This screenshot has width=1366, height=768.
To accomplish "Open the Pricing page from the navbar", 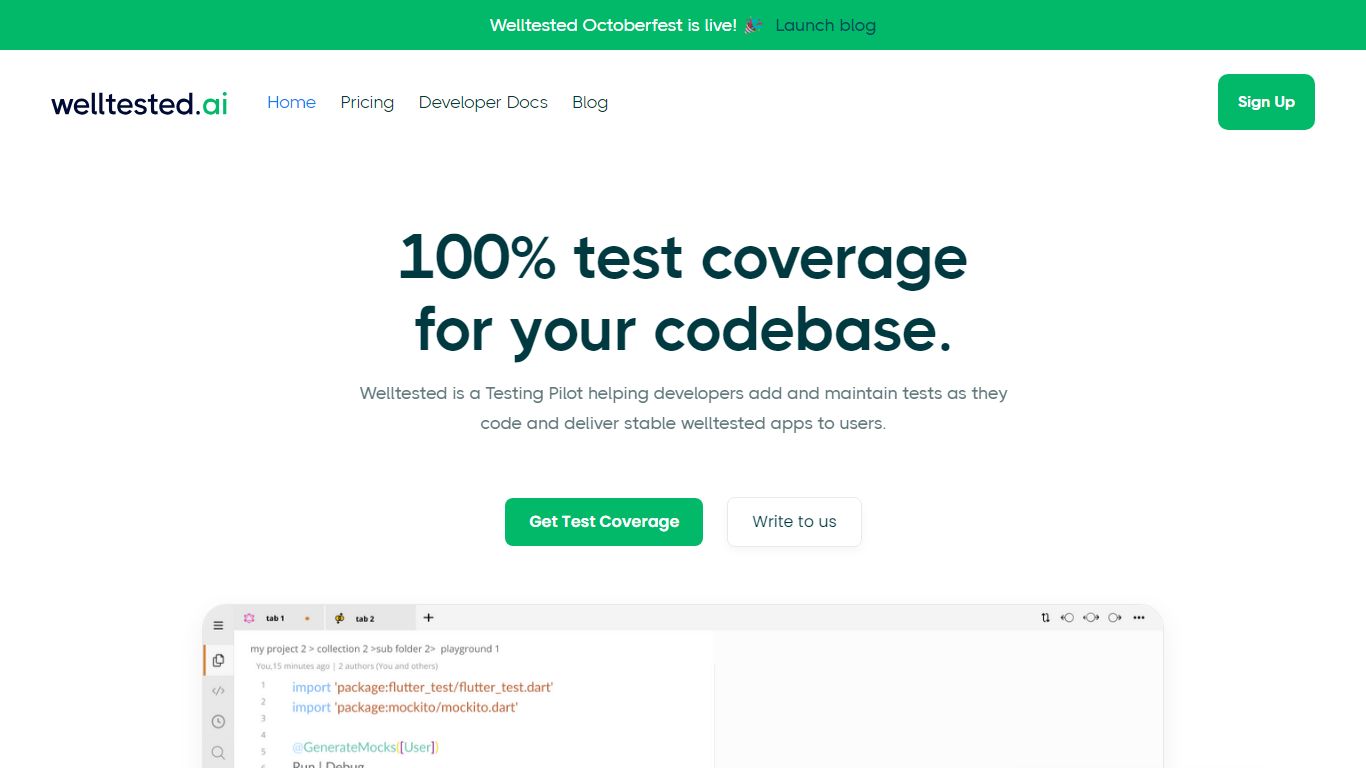I will pos(367,102).
